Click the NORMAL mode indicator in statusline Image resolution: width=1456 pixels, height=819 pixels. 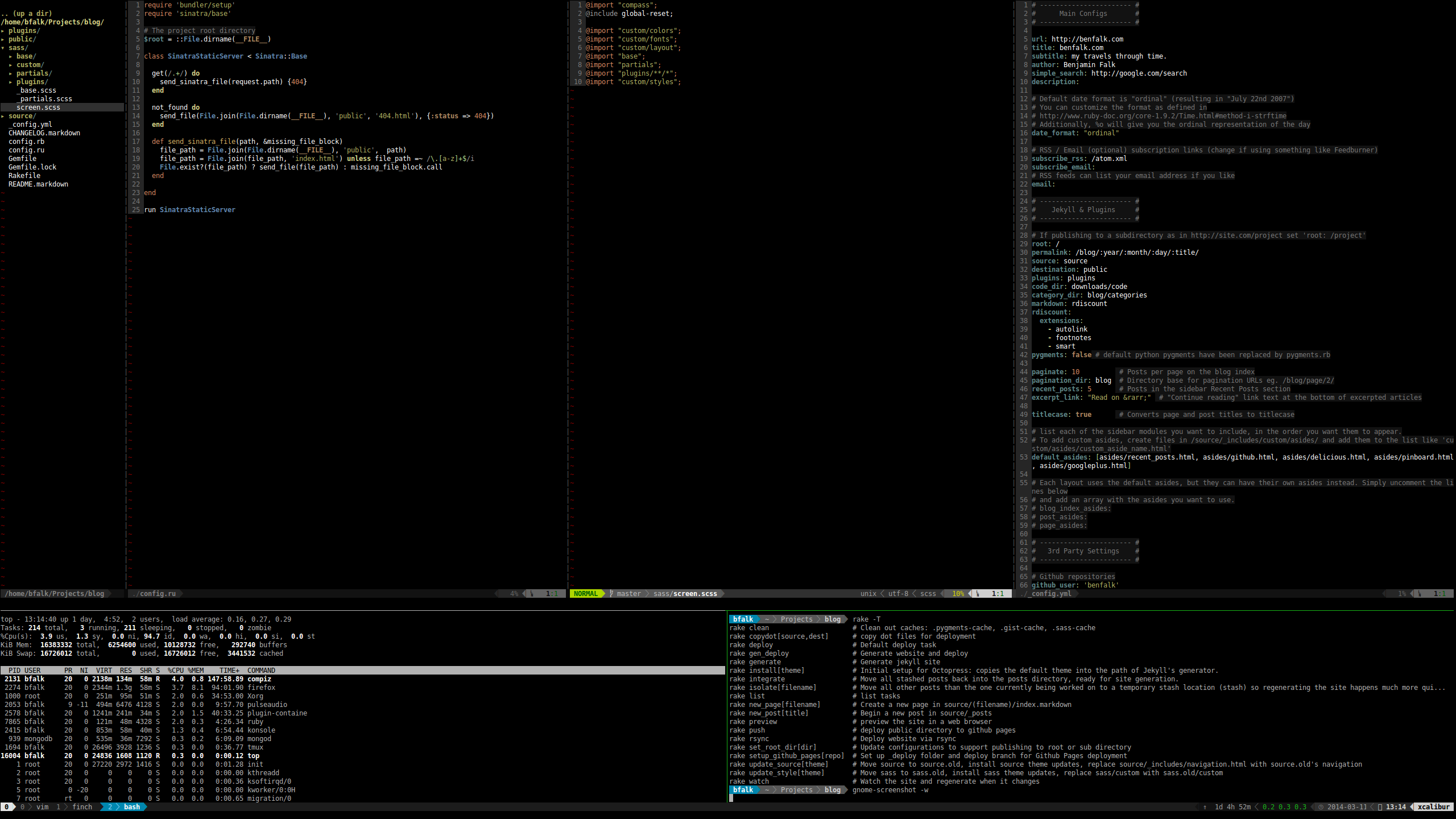click(586, 594)
